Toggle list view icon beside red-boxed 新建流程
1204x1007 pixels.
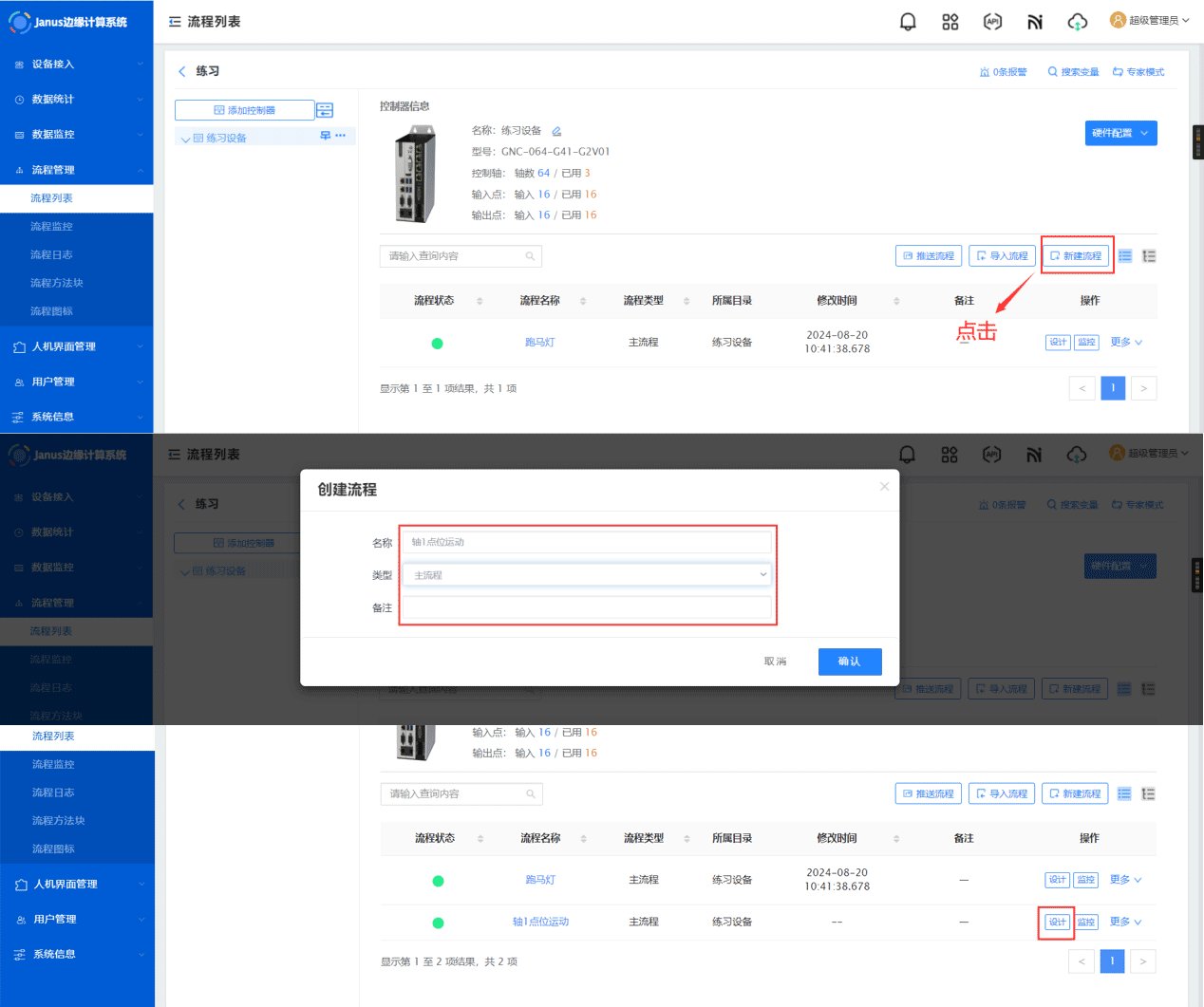[1125, 256]
